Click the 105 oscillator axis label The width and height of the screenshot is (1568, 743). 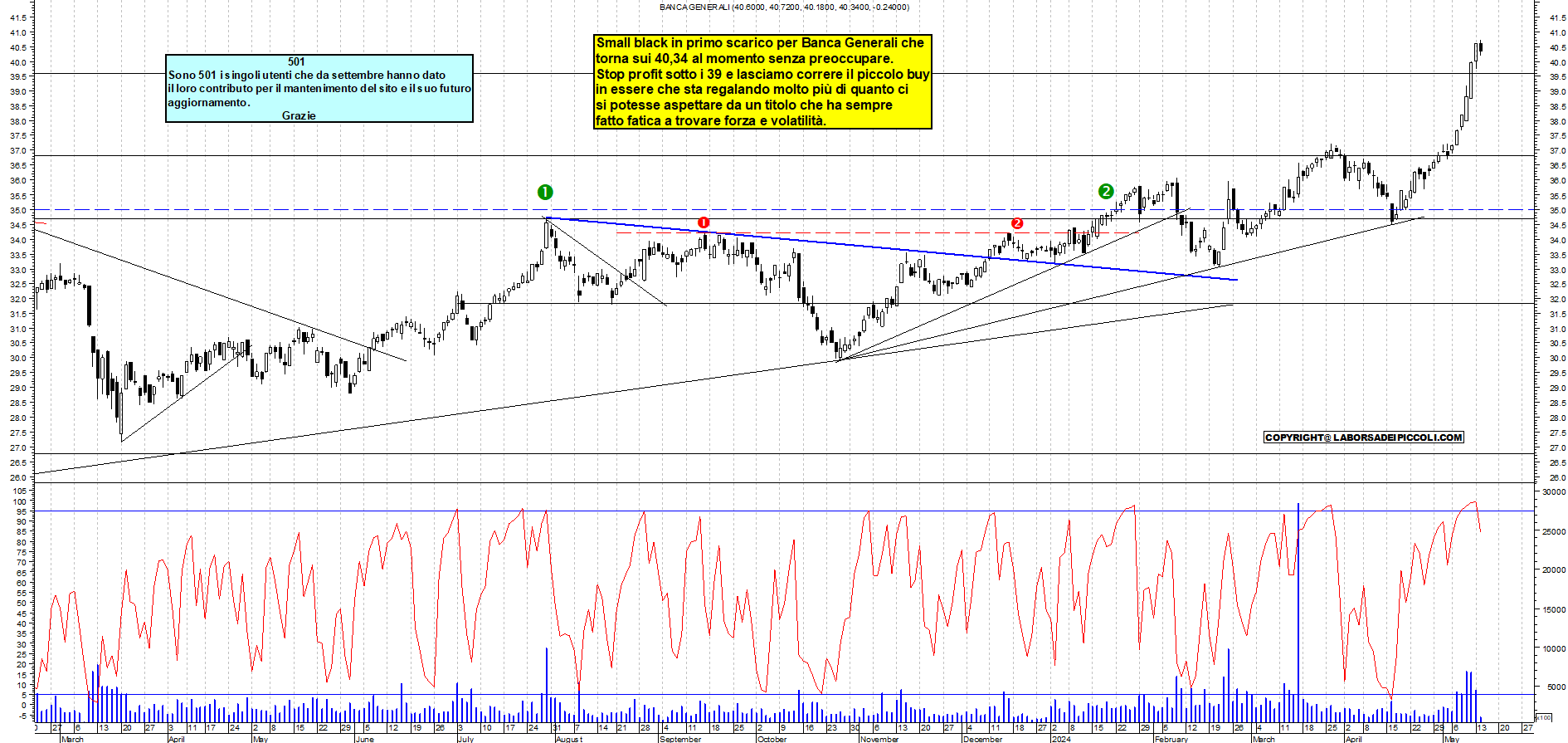(20, 491)
